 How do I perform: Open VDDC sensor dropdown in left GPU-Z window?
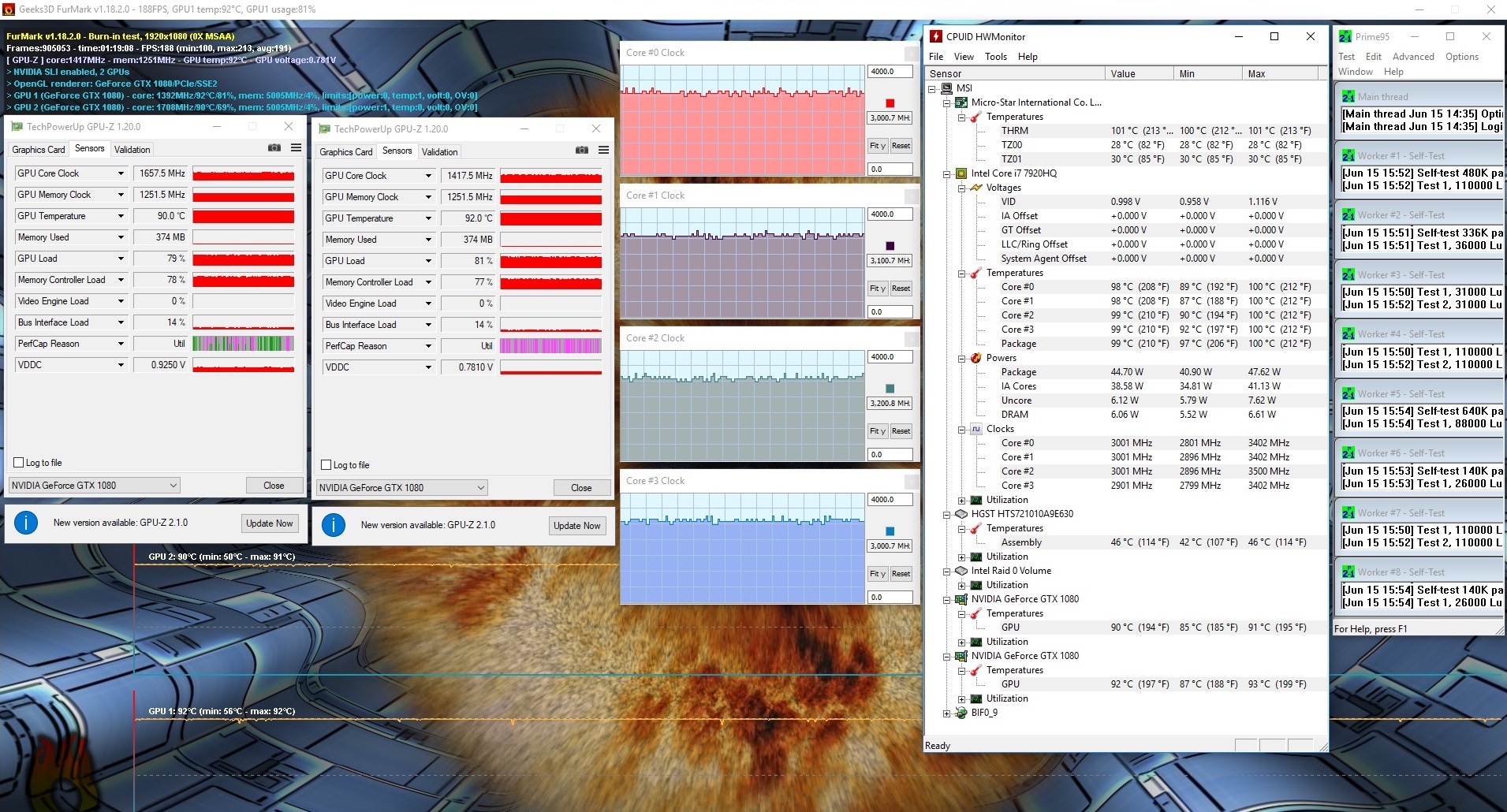coord(121,365)
